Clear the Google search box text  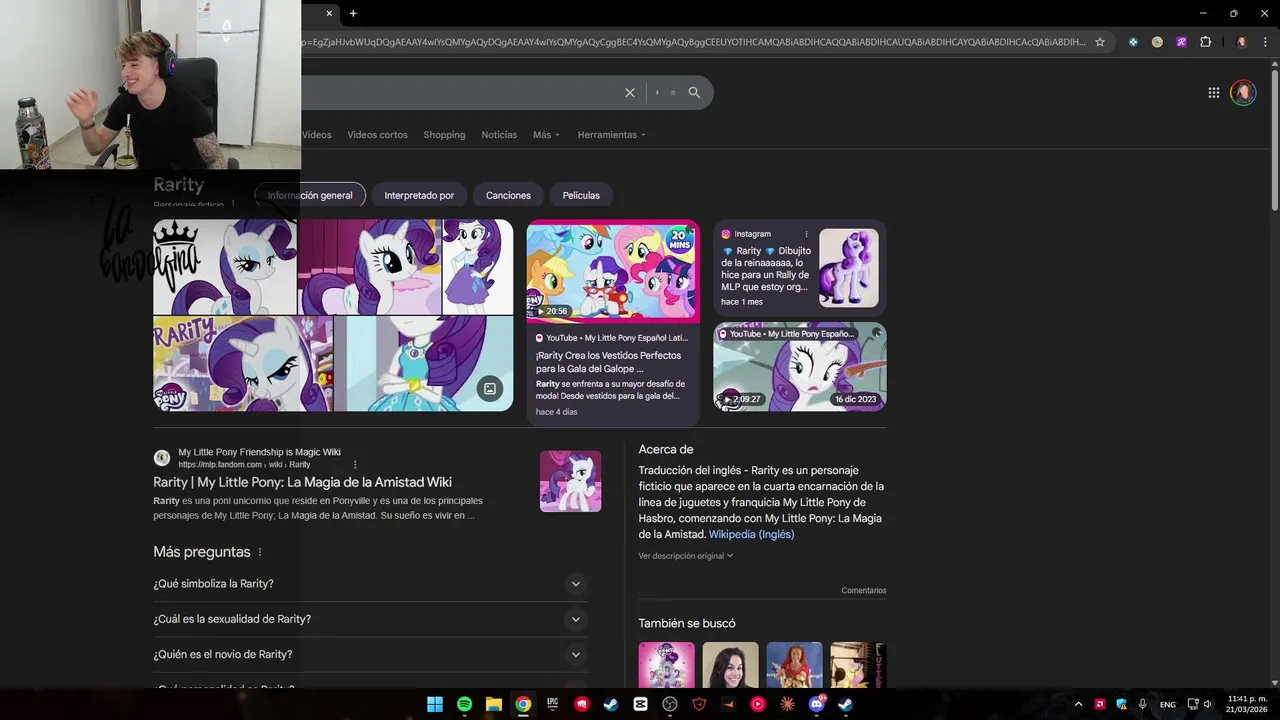coord(630,92)
